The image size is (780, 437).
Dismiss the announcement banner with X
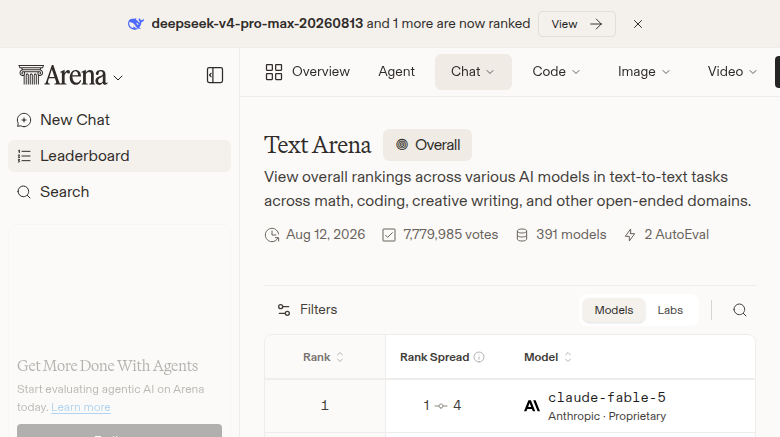point(638,24)
